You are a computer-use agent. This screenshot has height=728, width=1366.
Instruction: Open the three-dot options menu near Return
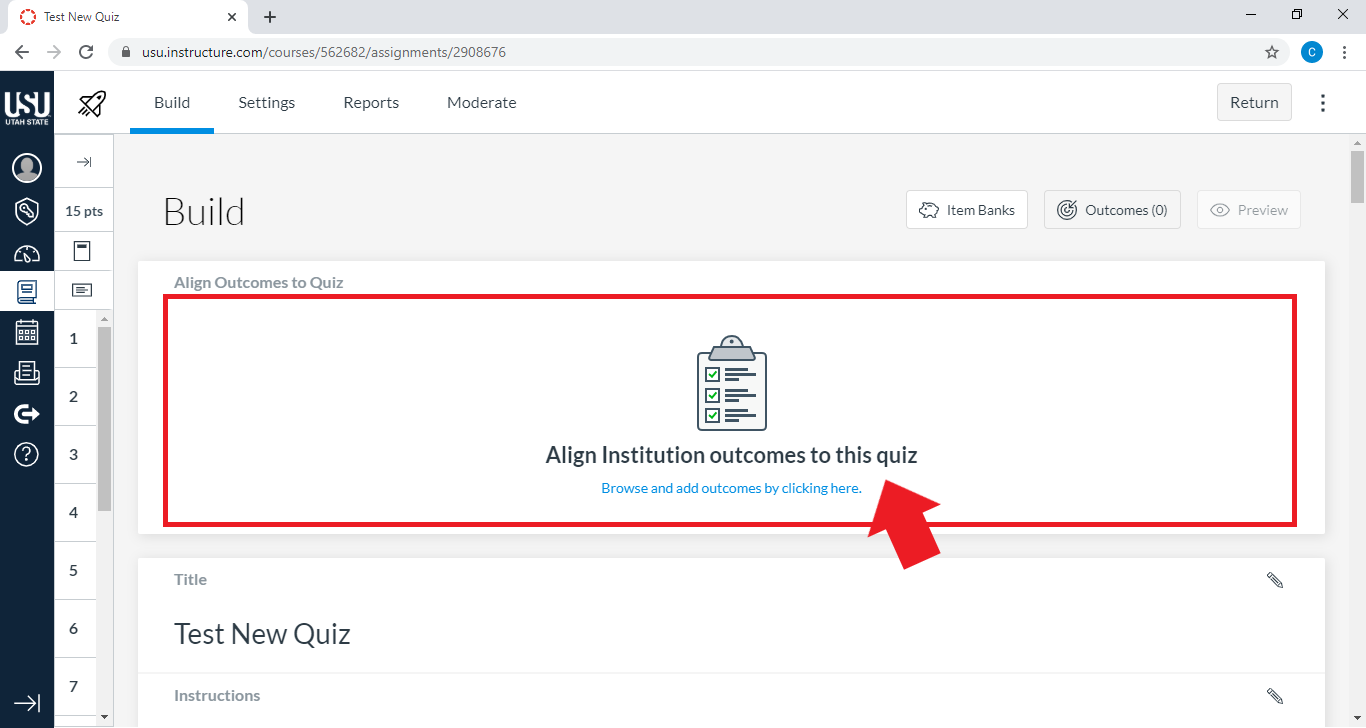tap(1322, 102)
